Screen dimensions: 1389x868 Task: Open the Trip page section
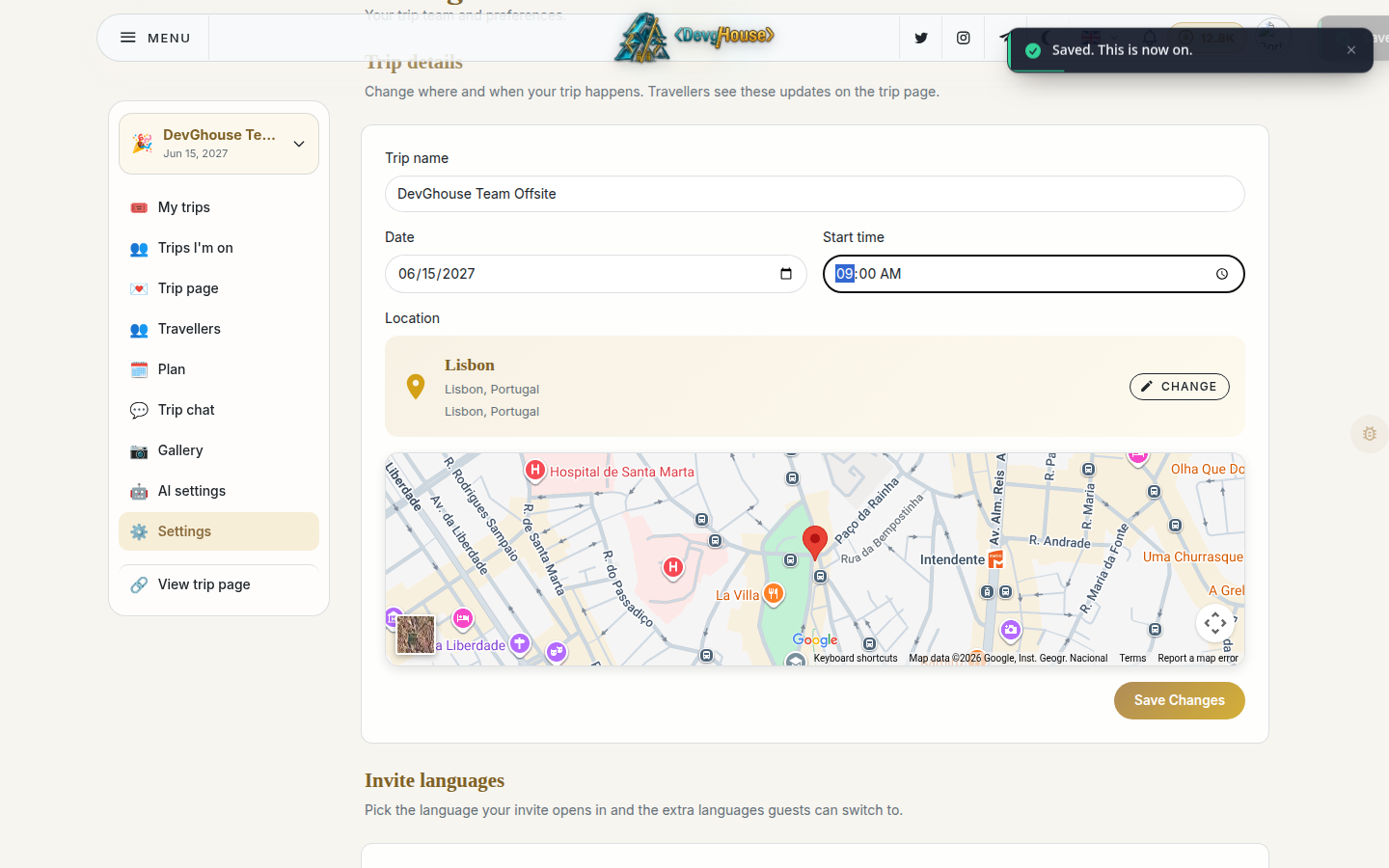(219, 288)
